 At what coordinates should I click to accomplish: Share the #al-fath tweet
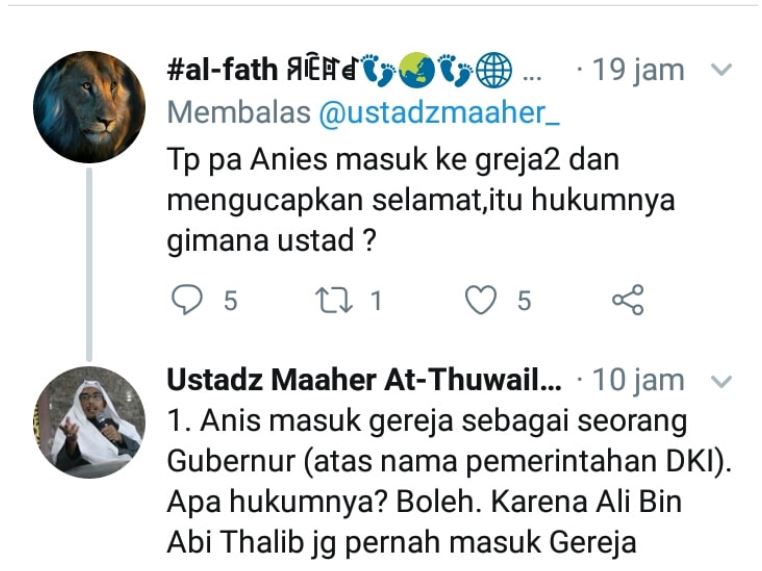pyautogui.click(x=628, y=299)
